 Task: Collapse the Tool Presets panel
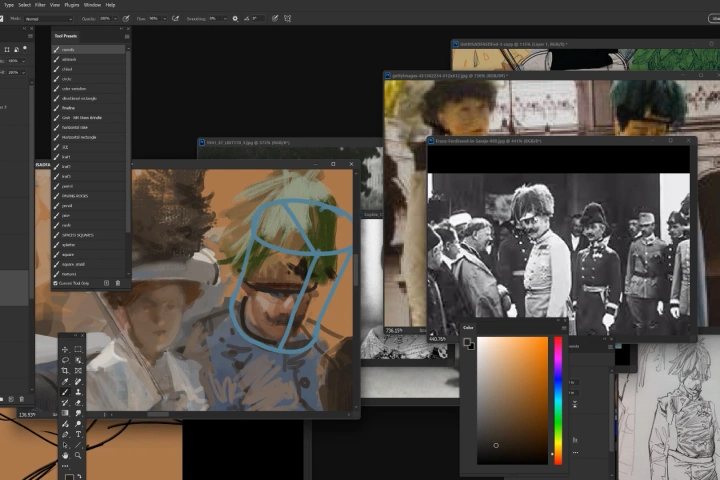(x=122, y=29)
